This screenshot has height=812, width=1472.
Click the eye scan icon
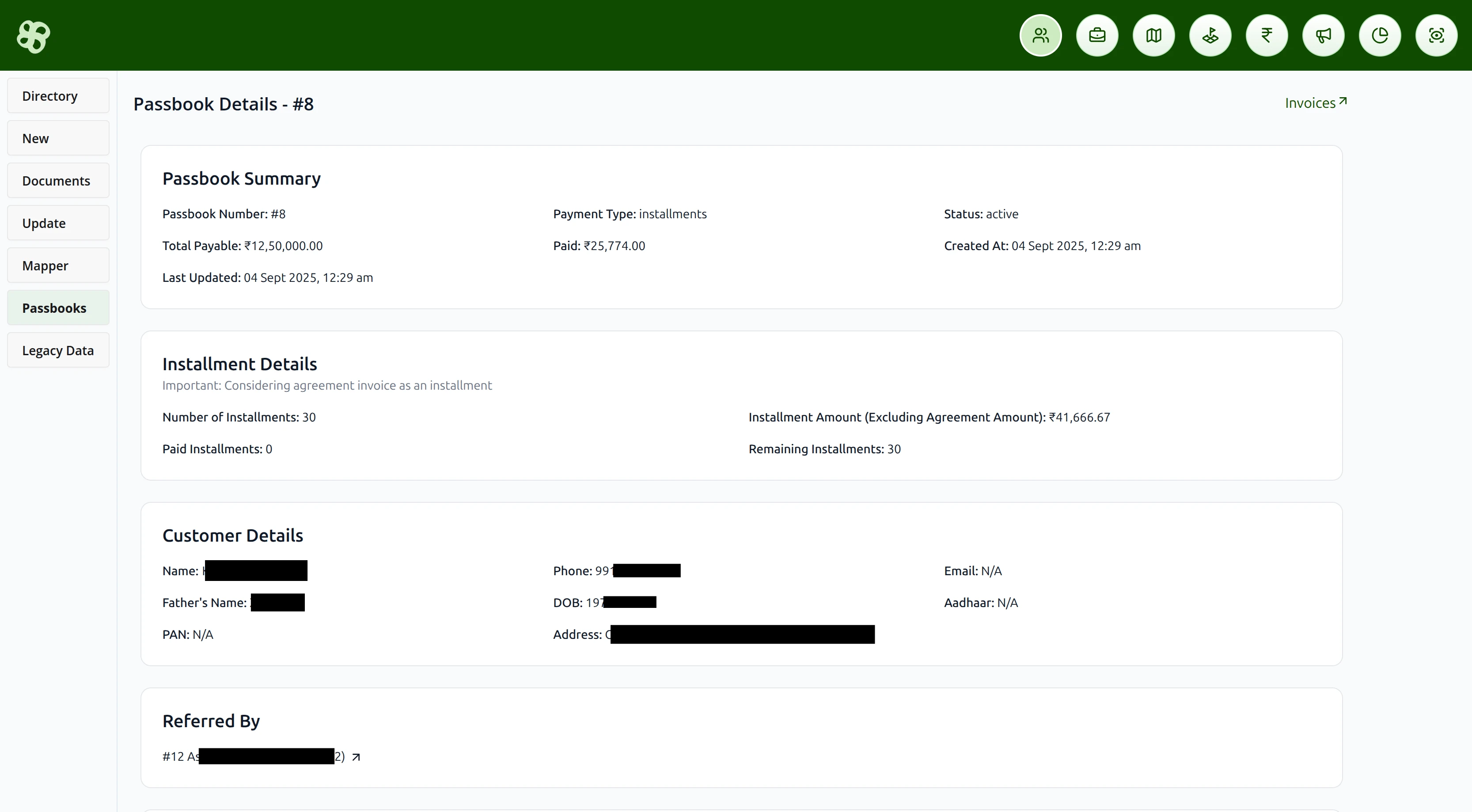[1436, 35]
